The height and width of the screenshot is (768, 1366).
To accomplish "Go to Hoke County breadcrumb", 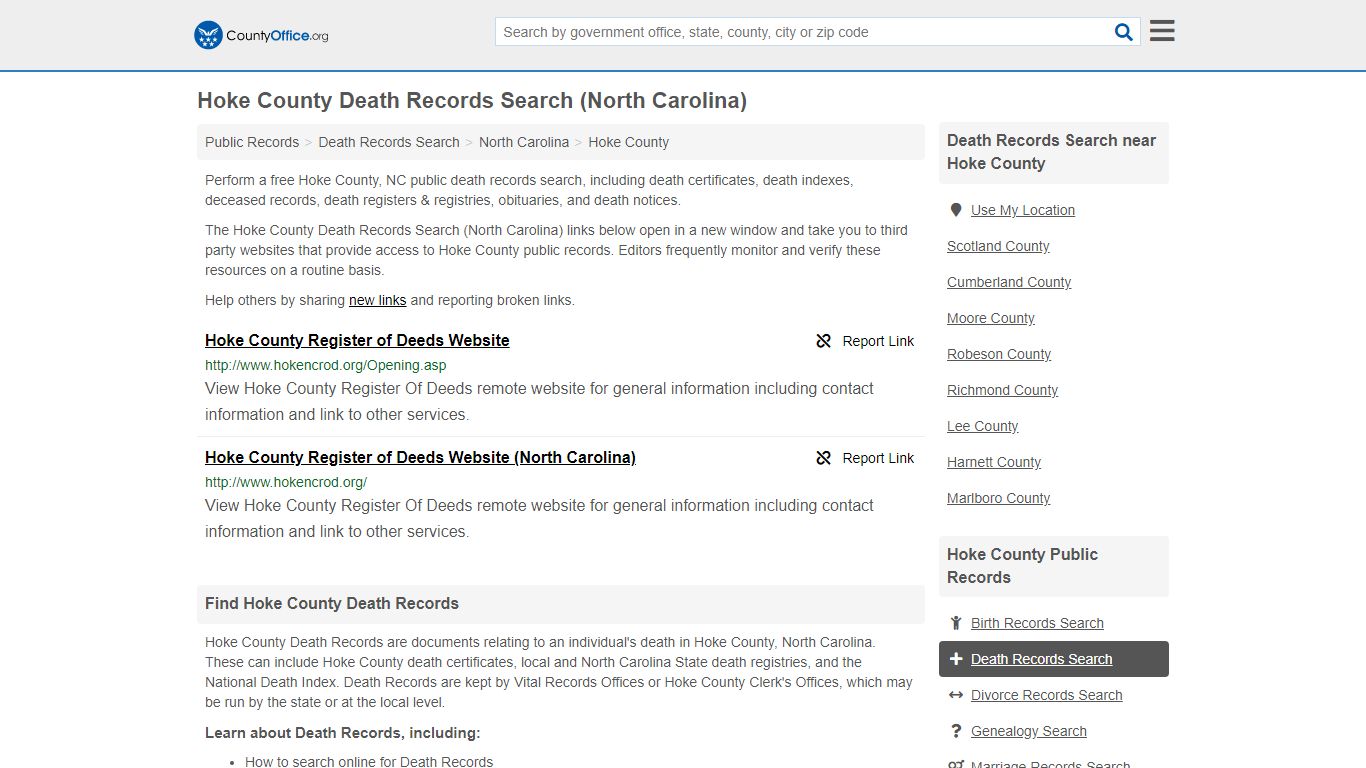I will click(x=628, y=142).
